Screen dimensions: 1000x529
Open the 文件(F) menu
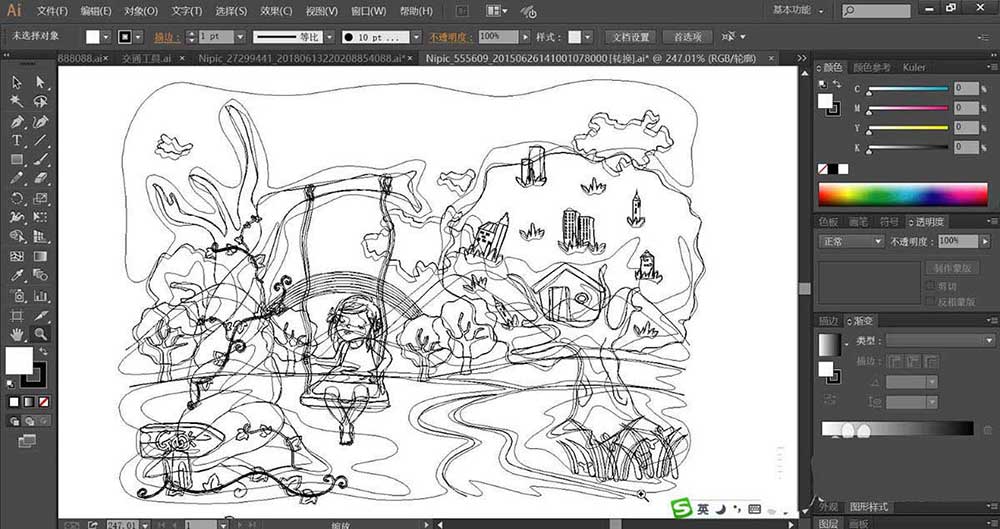tap(52, 11)
